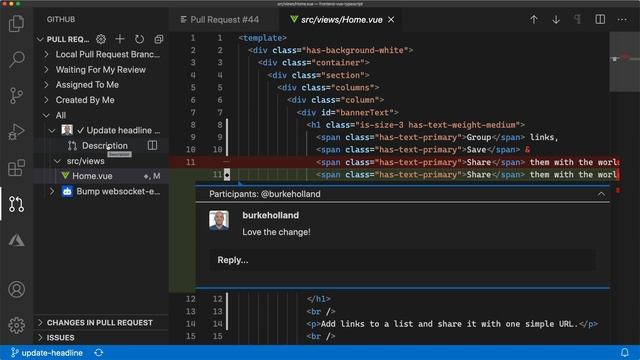Create a new pull request with plus icon
This screenshot has height=360, width=640.
pos(120,39)
